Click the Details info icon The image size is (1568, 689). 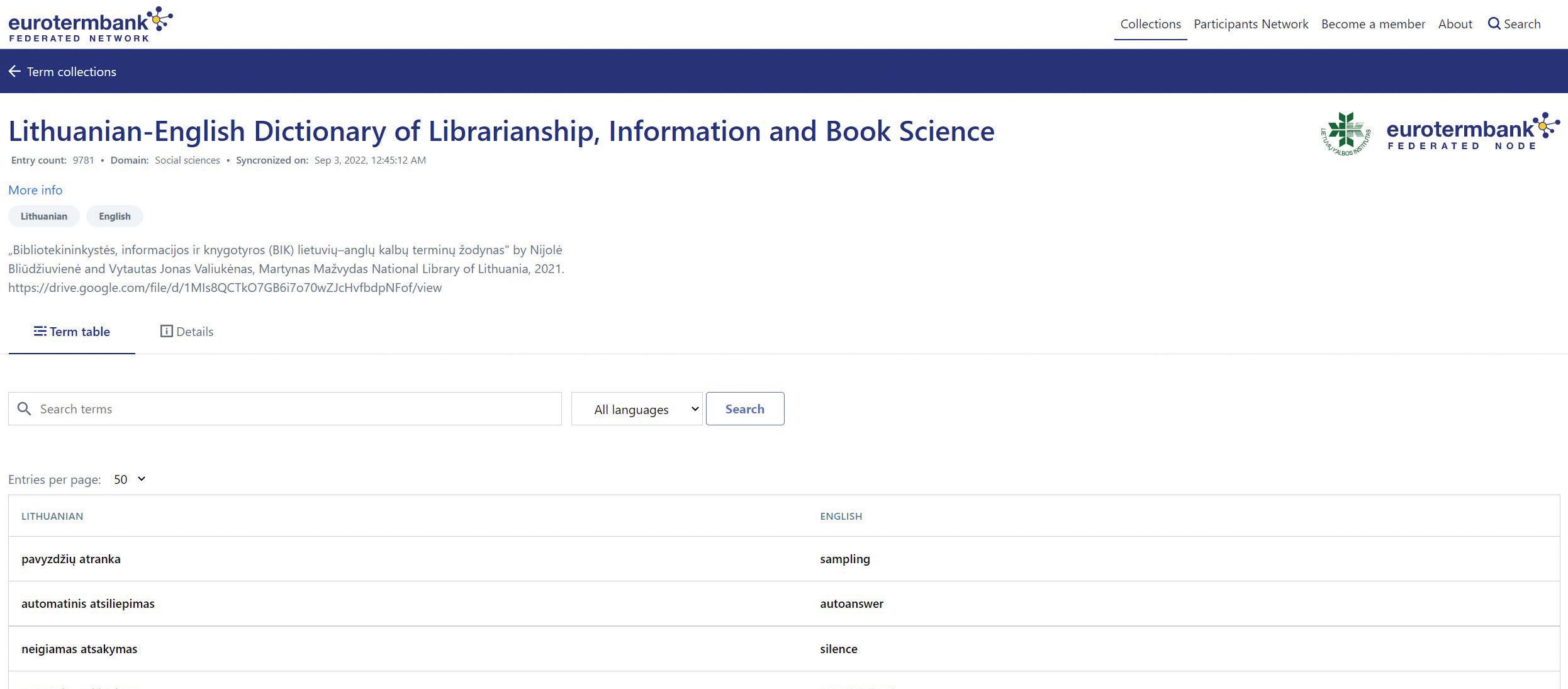(166, 332)
